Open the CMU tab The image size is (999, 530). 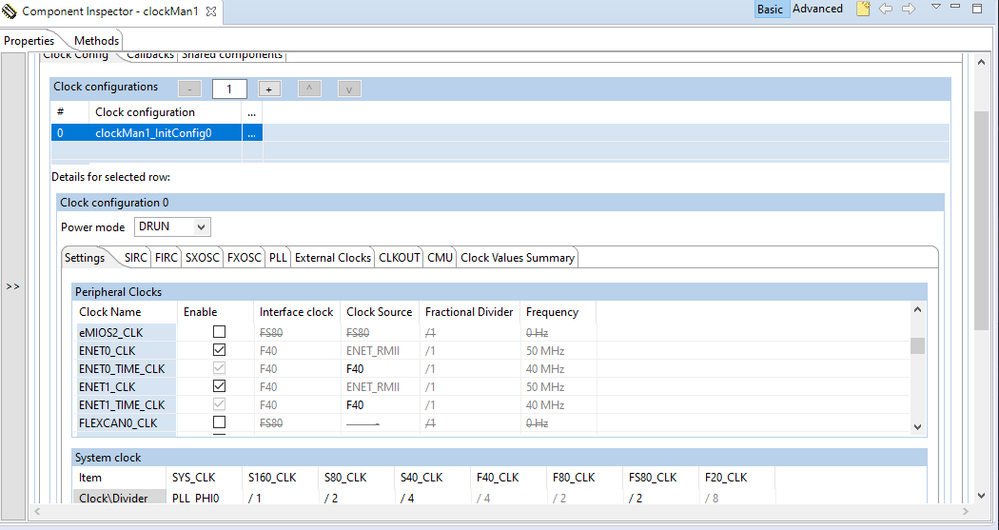(x=440, y=258)
